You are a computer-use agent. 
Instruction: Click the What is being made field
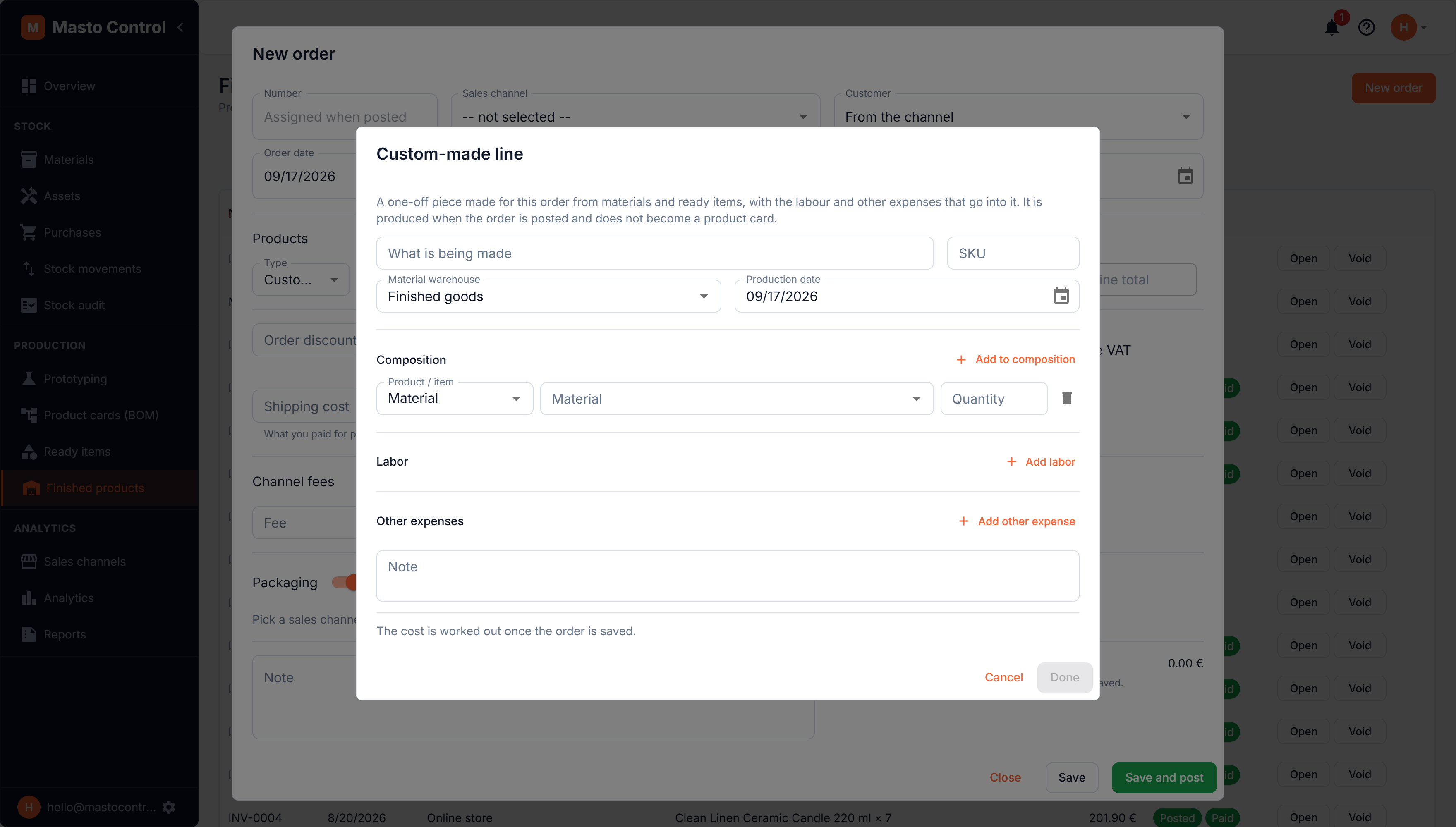click(x=654, y=253)
